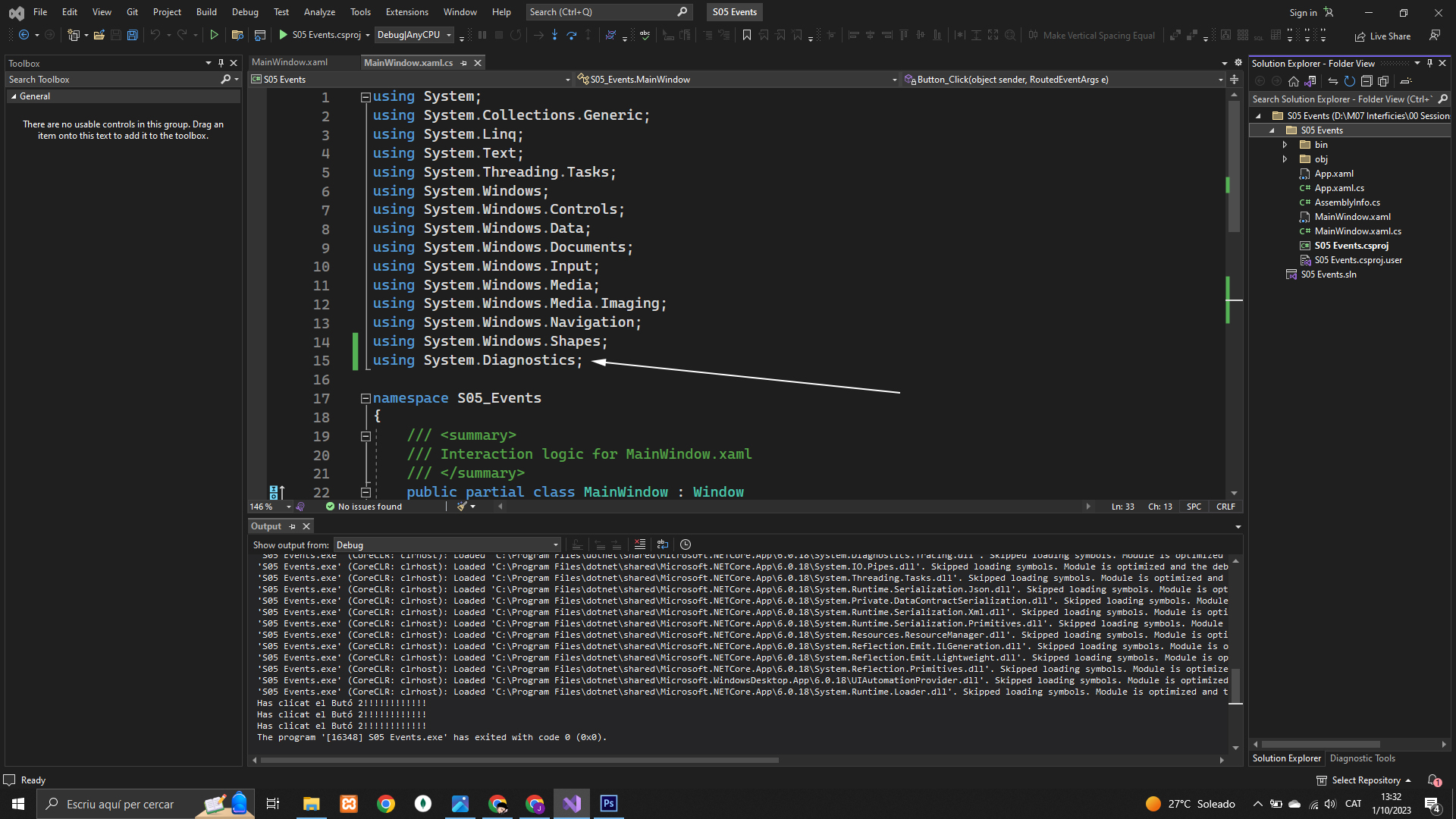Expand the bin folder in Solution Explorer
1456x819 pixels.
1285,145
